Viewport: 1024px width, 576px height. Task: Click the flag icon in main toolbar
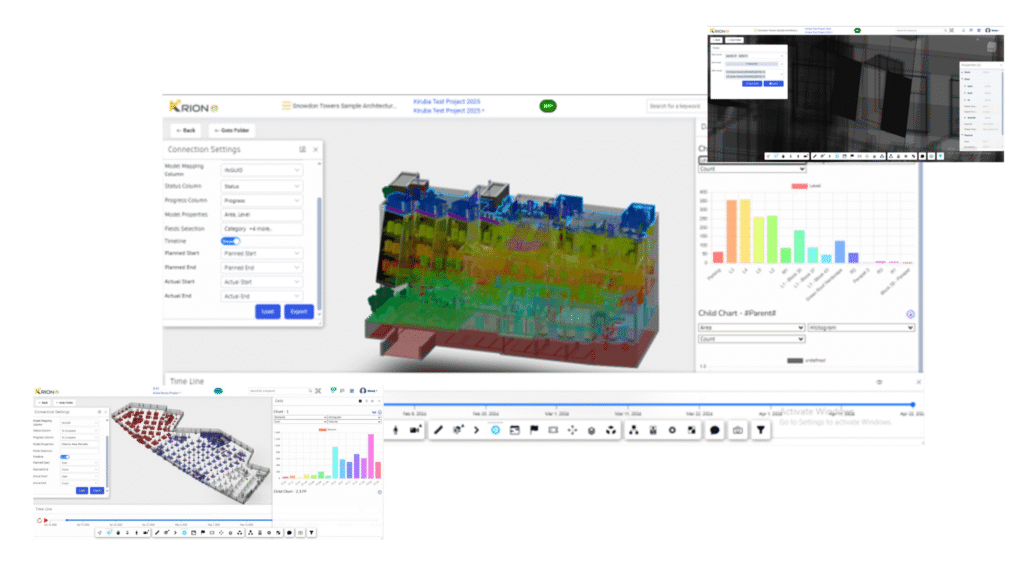[534, 430]
